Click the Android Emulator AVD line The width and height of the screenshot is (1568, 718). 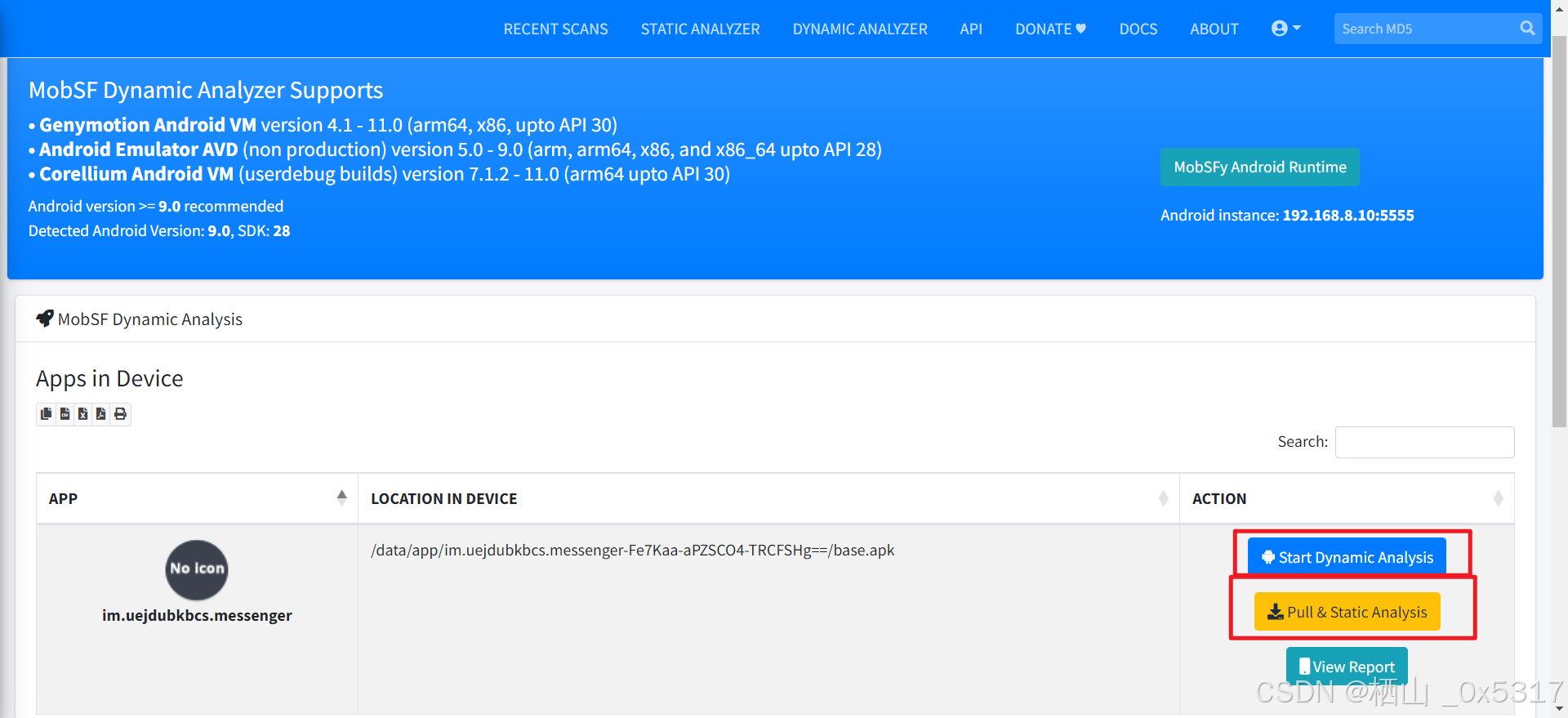(455, 149)
